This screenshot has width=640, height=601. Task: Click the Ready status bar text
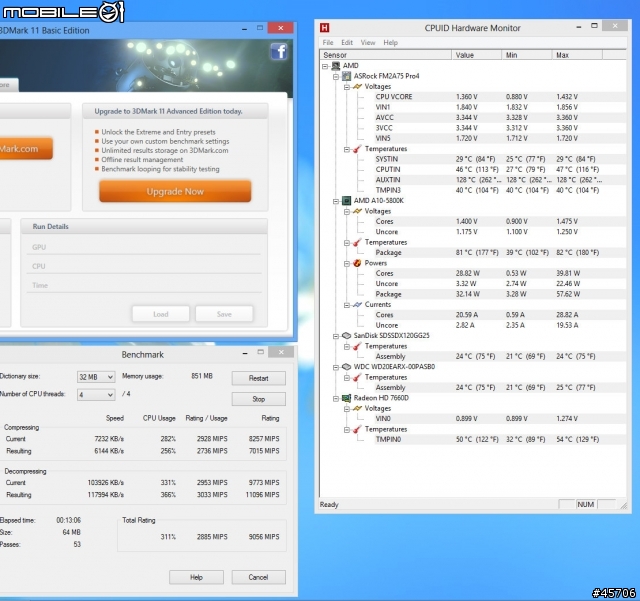pos(329,505)
